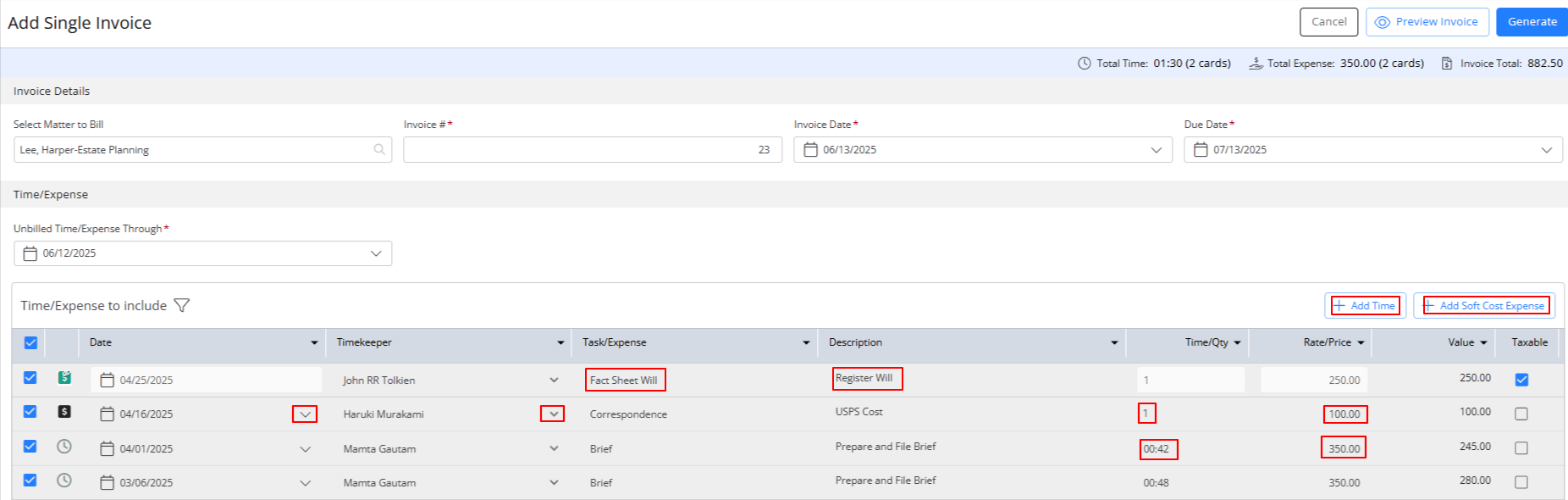
Task: Open timekeeper dropdown for Haruki Murakami
Action: [x=553, y=414]
